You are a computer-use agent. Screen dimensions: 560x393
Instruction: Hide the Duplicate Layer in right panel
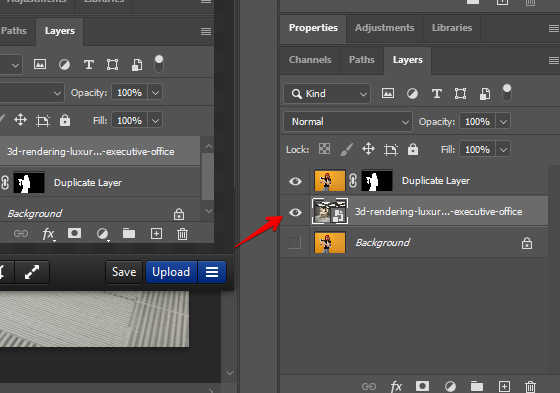[x=295, y=181]
